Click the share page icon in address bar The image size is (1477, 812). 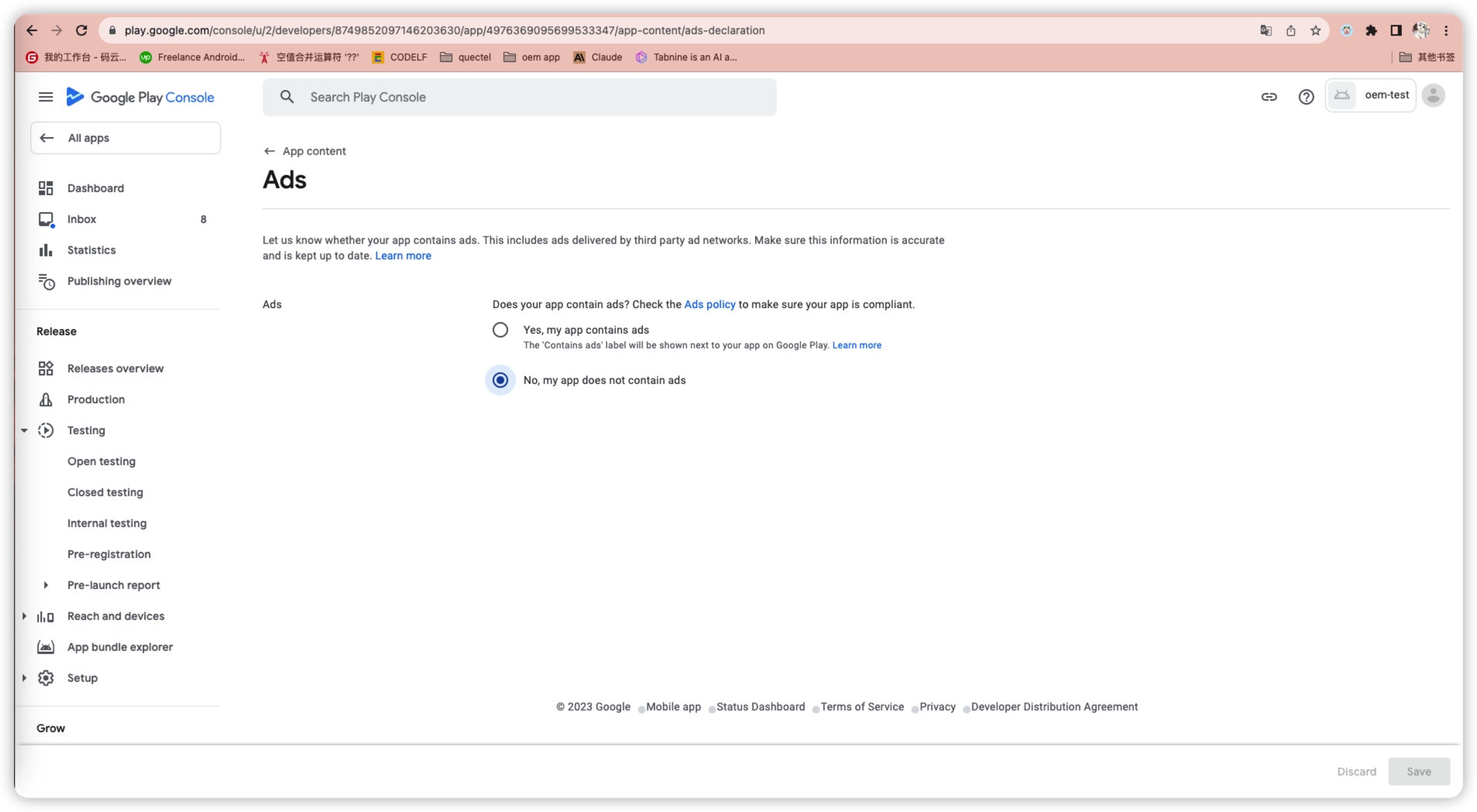1290,30
